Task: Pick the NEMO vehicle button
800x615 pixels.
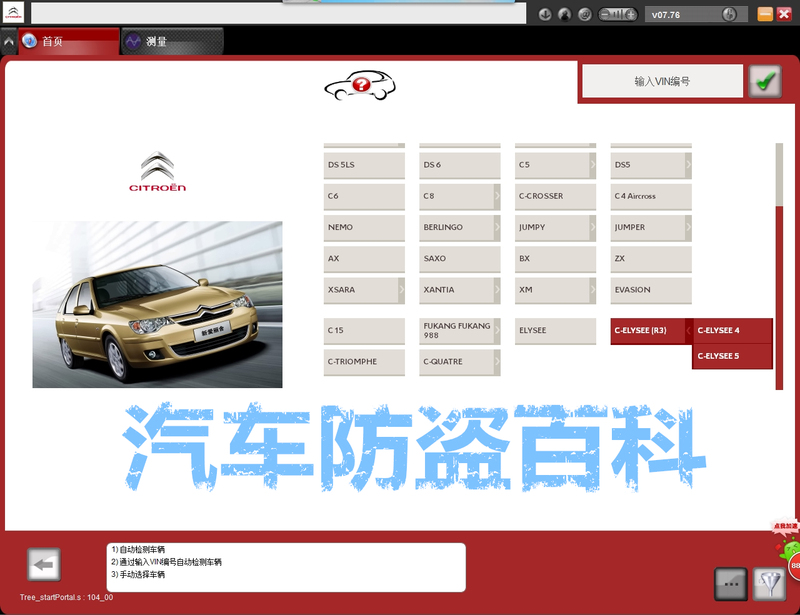Action: (364, 227)
